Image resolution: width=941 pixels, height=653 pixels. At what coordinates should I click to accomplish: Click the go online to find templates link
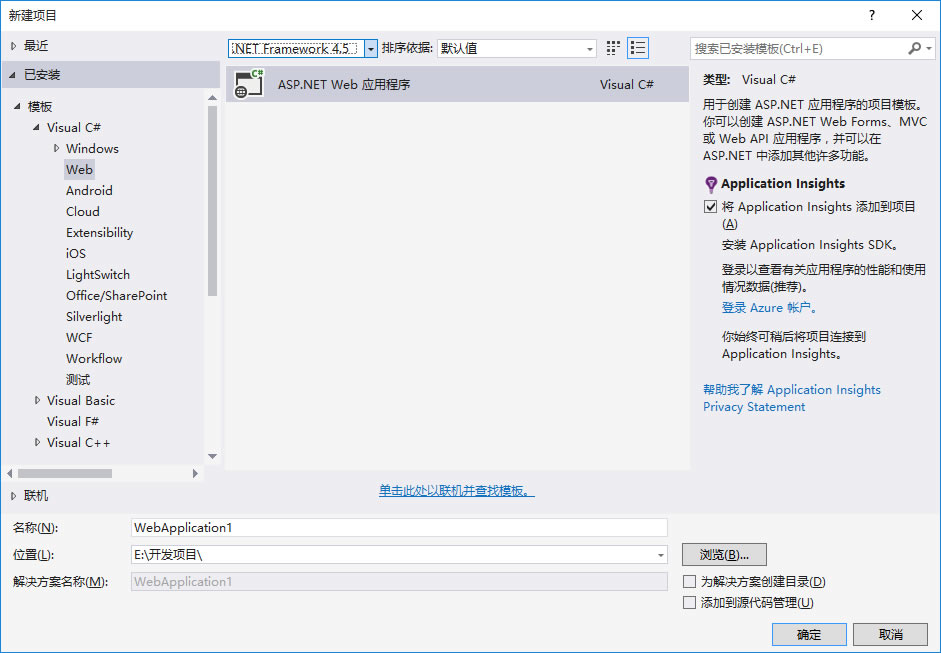[x=457, y=491]
